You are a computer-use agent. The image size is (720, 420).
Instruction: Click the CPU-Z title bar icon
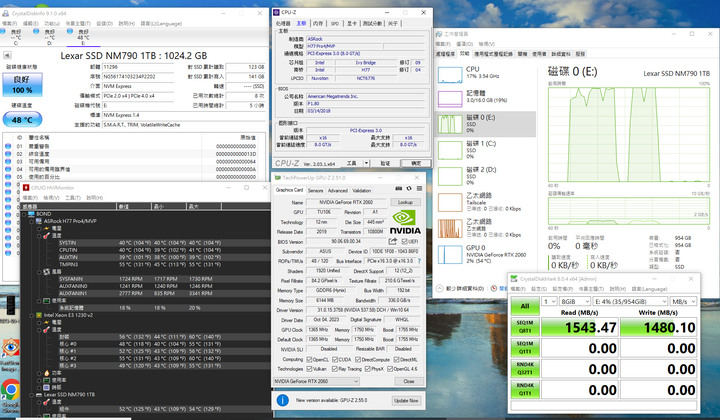(x=276, y=12)
